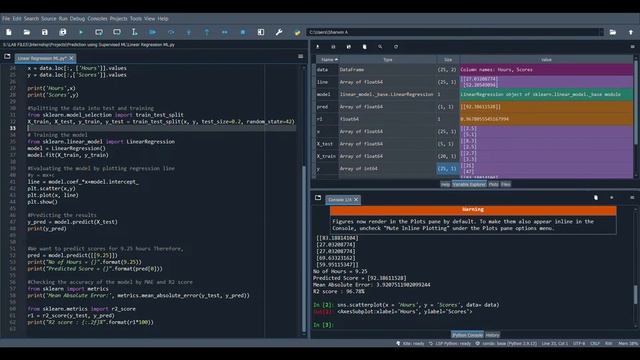640x360 pixels.
Task: Open Preferences via the wrench icon
Action: pyautogui.click(x=279, y=32)
